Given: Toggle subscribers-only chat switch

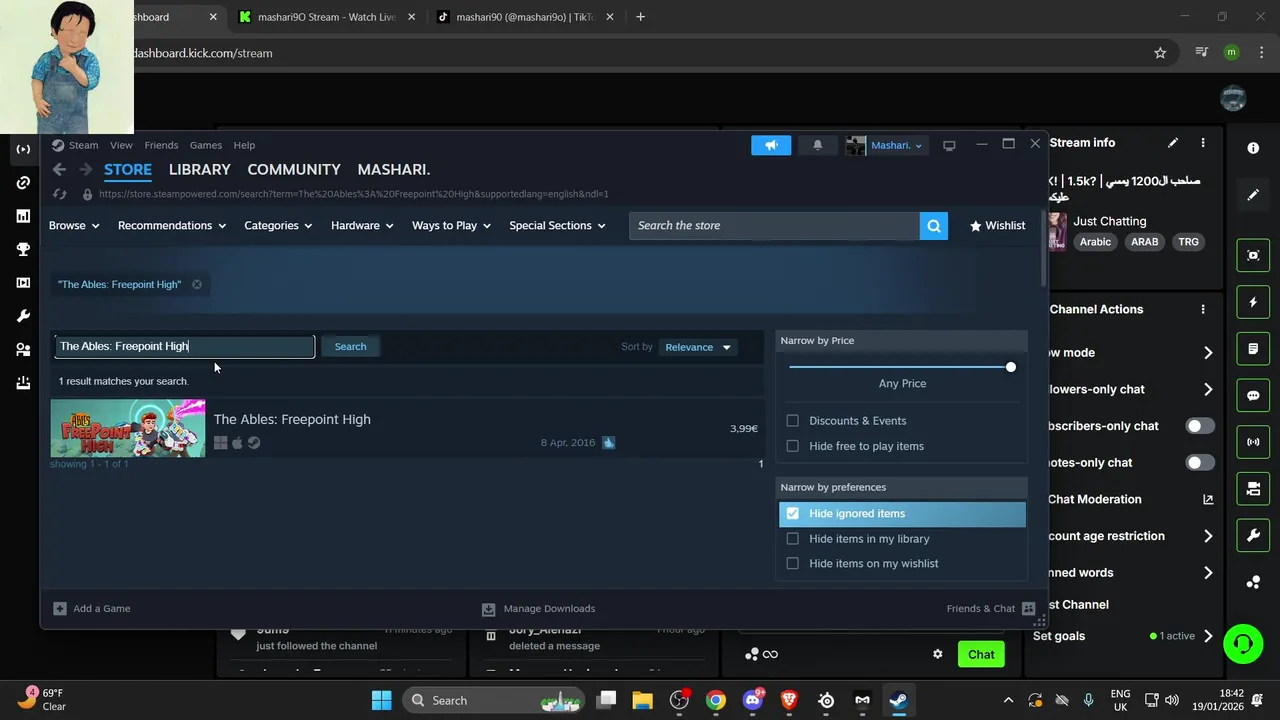Looking at the screenshot, I should 1200,426.
